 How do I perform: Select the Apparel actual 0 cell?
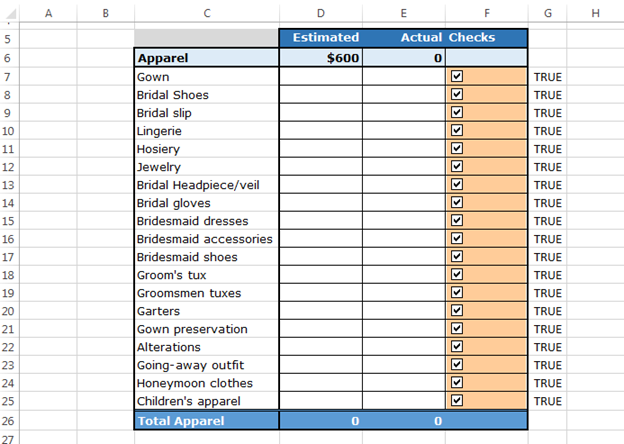click(404, 58)
